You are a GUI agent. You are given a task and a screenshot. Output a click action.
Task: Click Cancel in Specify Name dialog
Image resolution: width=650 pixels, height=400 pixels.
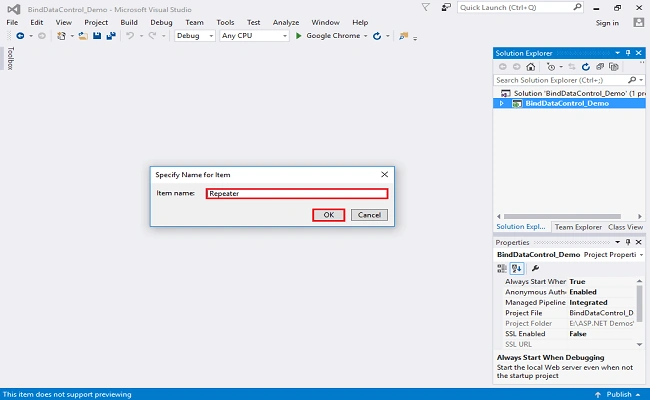click(369, 215)
